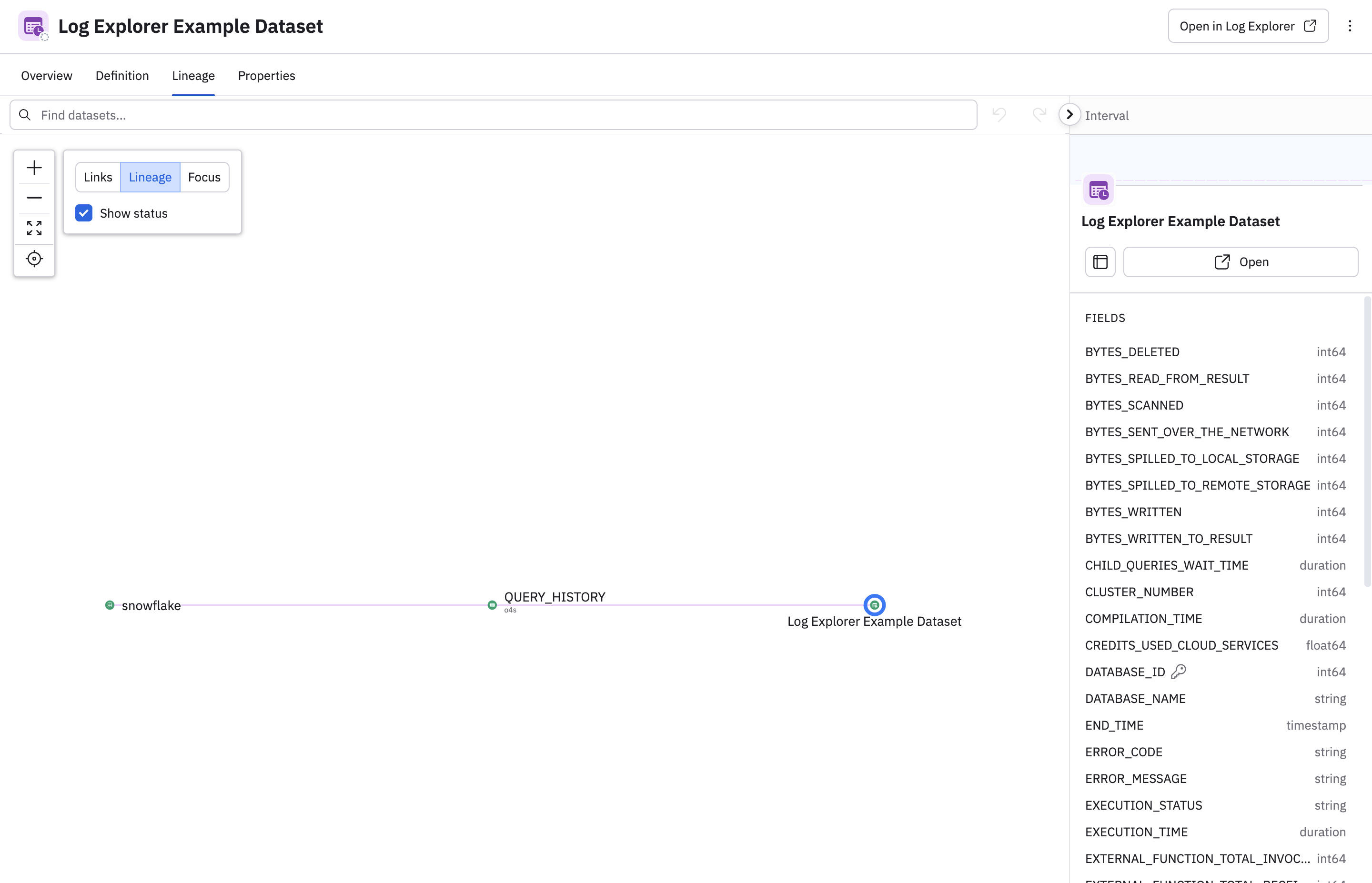Click the snowflake source node connector dot
This screenshot has height=883, width=1372.
(111, 605)
